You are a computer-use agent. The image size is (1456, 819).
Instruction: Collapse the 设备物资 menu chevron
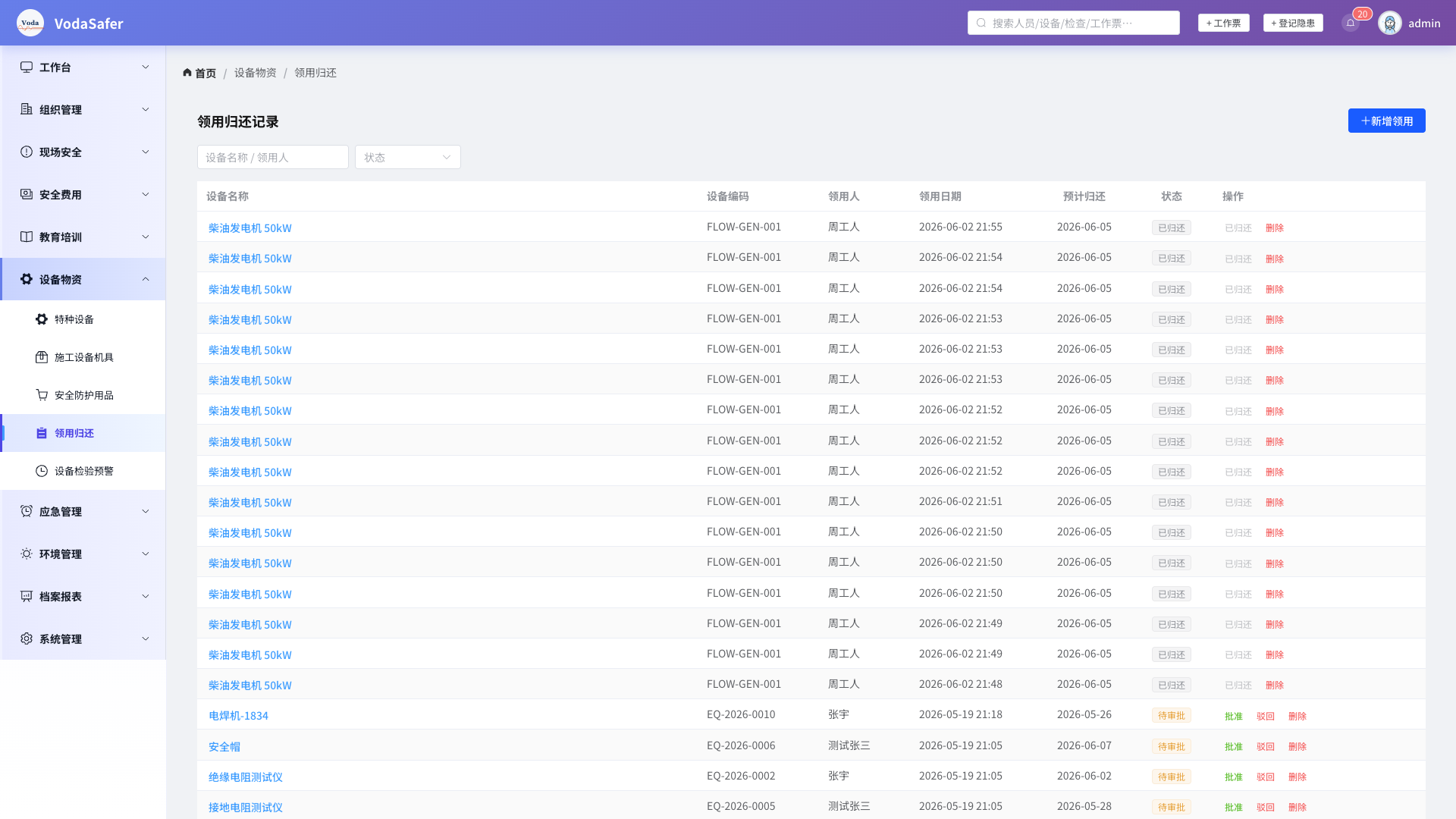click(x=146, y=279)
